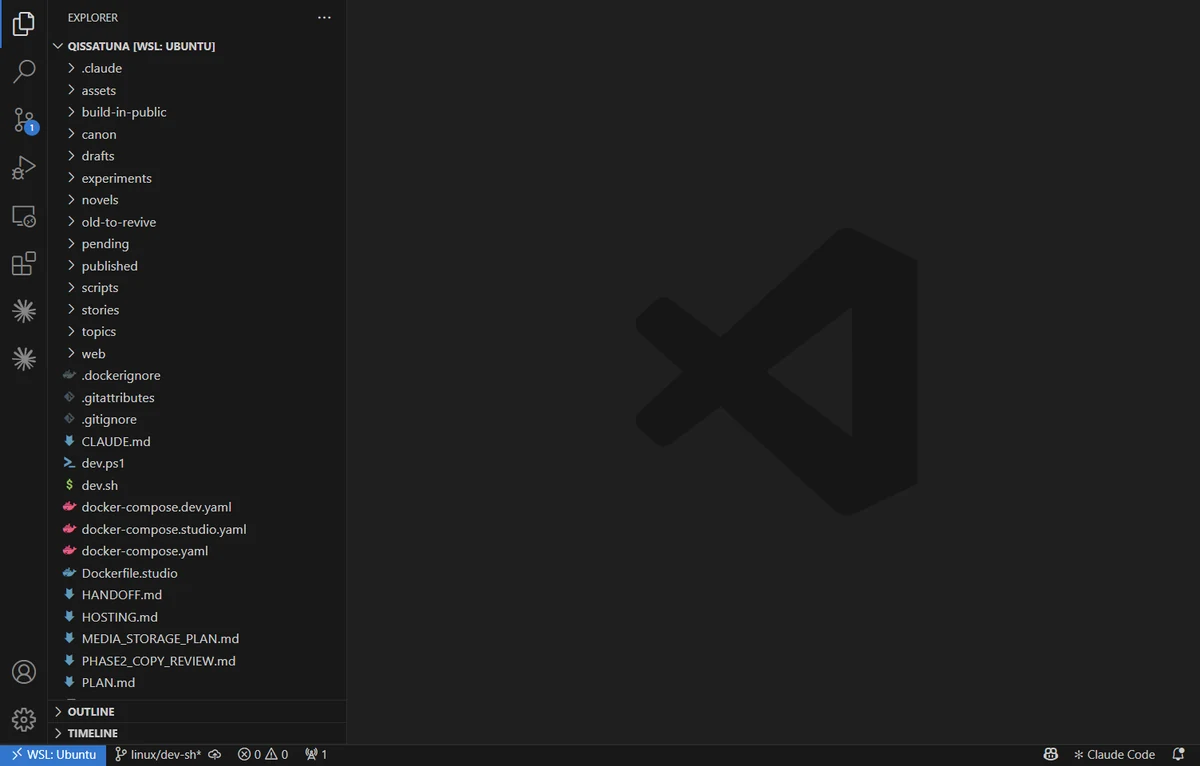Image resolution: width=1200 pixels, height=766 pixels.
Task: Open MEDIA_STORAGE_PLAN.md
Action: 197,639
